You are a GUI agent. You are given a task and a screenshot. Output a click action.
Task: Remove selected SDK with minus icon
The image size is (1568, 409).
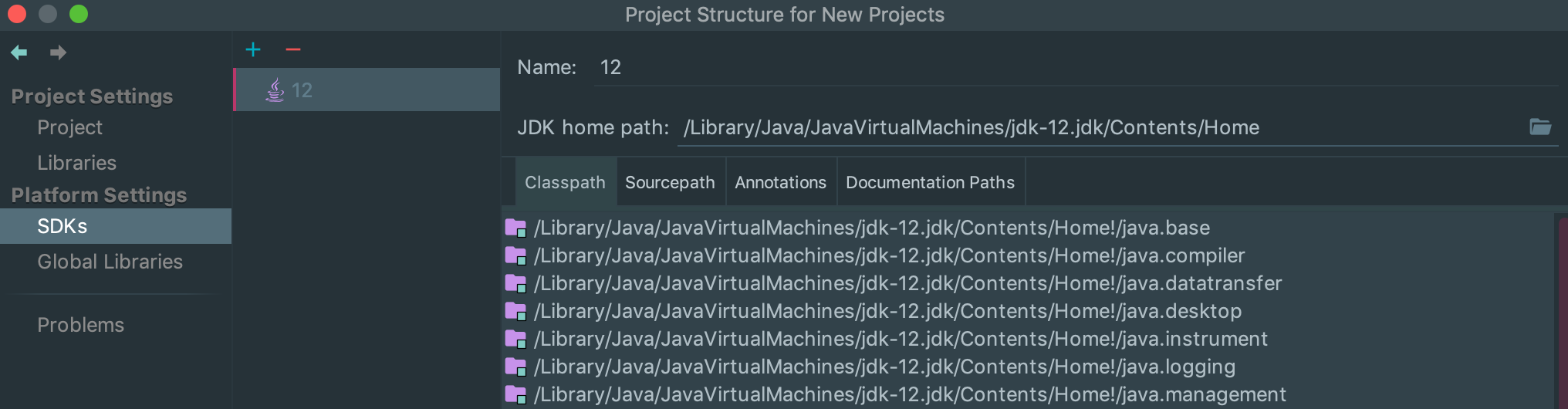(x=293, y=50)
